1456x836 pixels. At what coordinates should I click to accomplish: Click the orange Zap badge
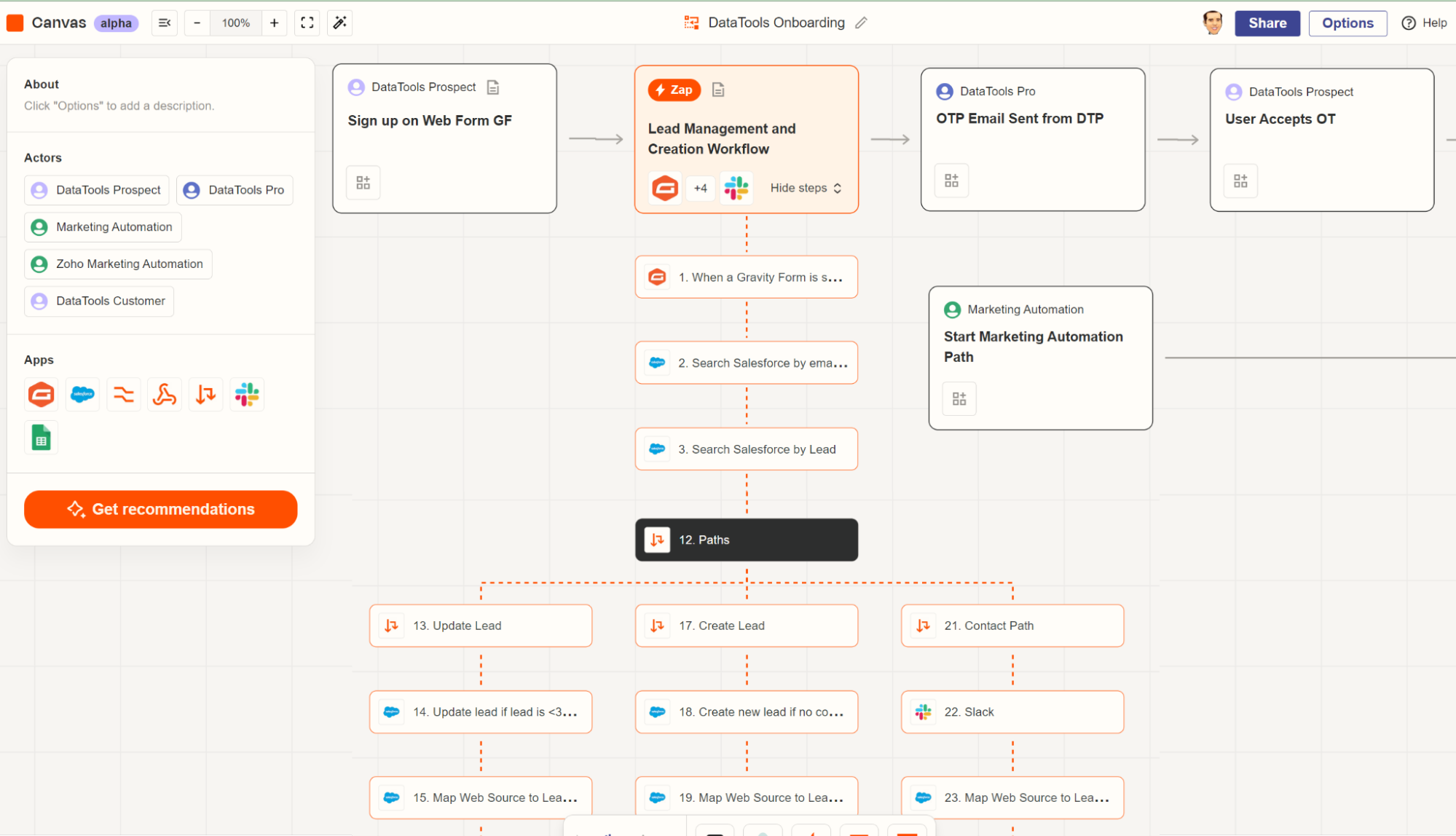point(674,90)
